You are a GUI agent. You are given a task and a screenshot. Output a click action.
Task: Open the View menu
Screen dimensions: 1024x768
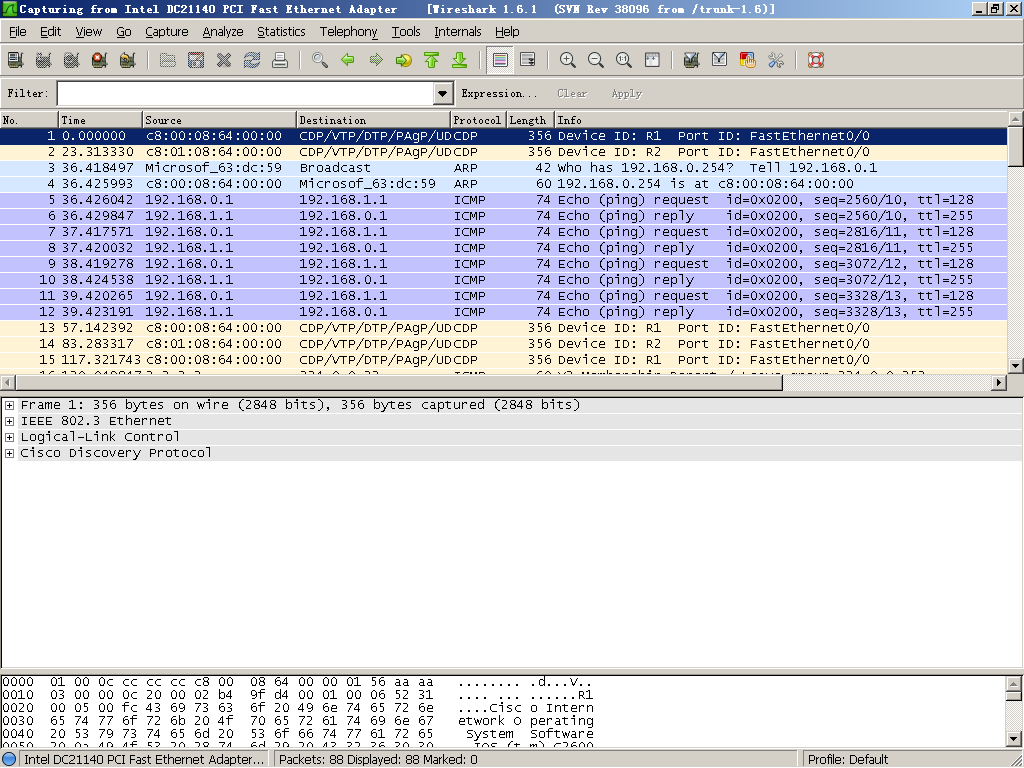89,31
